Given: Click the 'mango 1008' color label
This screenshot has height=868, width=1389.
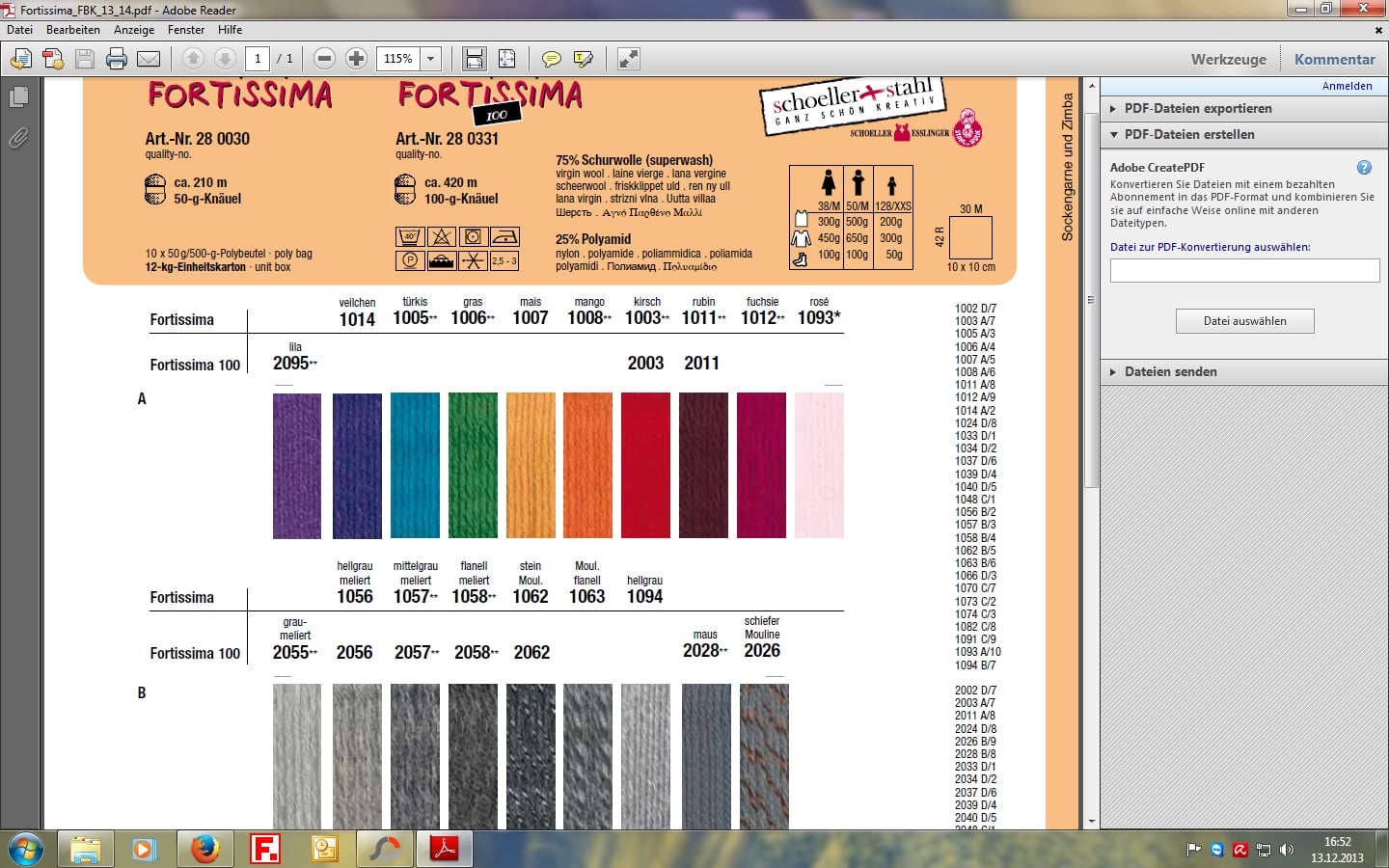Looking at the screenshot, I should 589,312.
